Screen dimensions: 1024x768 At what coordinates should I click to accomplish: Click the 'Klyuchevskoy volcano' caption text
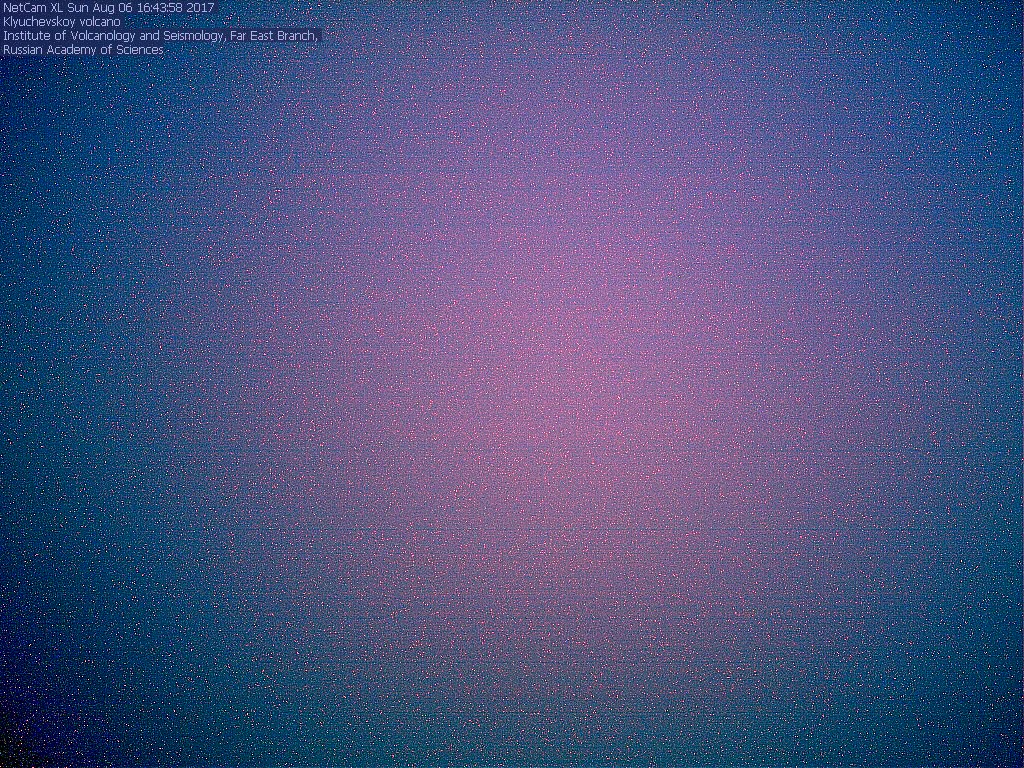click(x=62, y=22)
